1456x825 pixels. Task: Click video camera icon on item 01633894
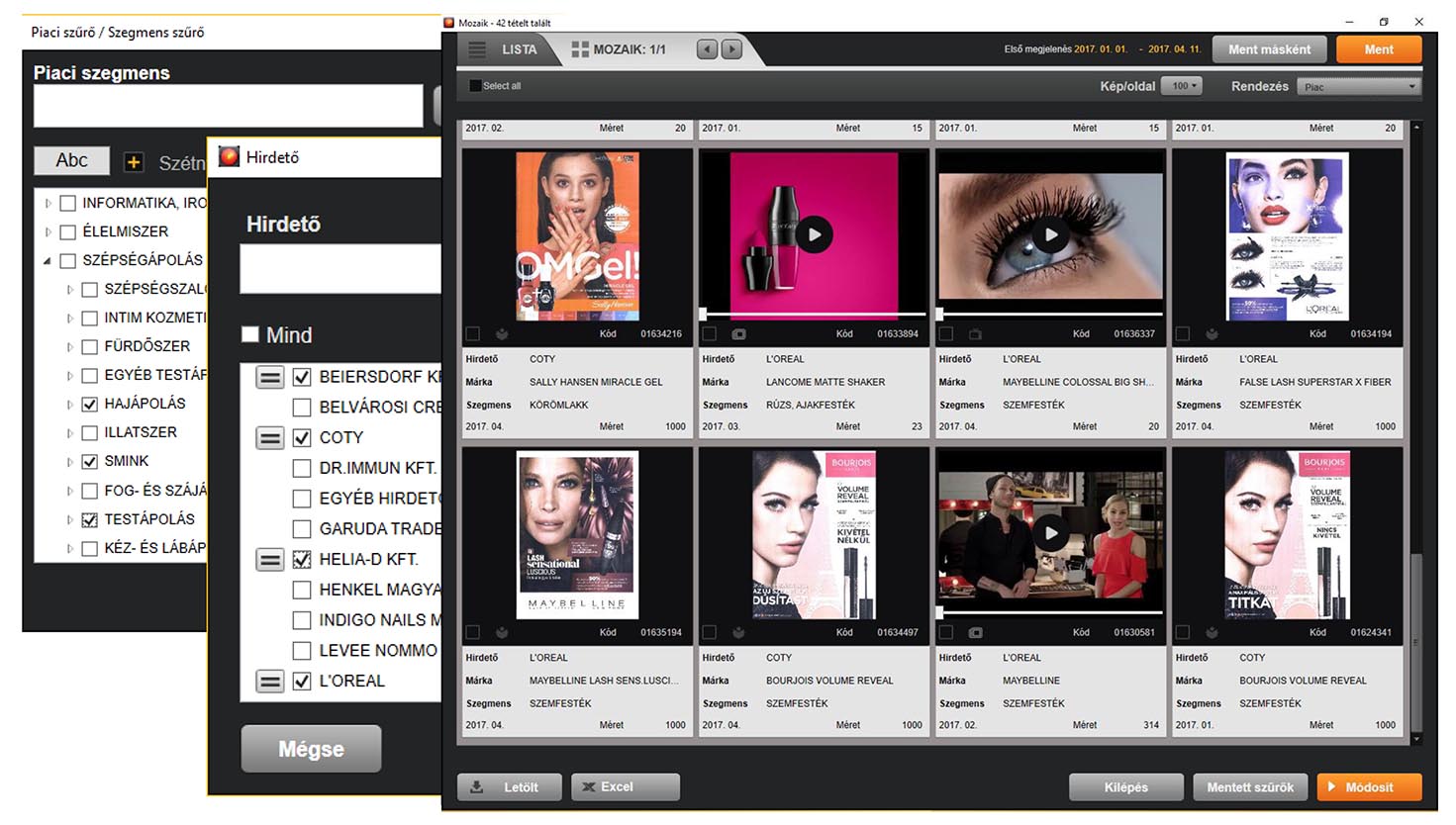click(738, 334)
